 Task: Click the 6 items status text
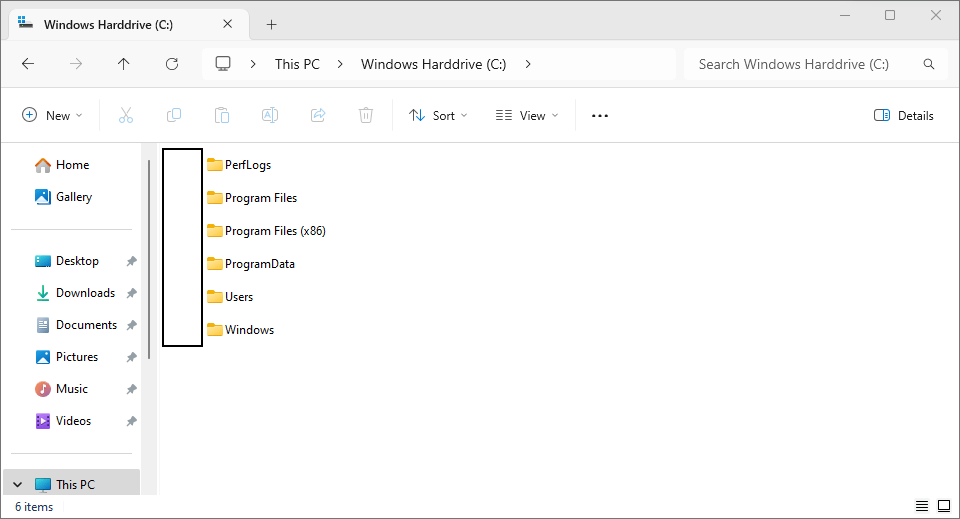click(34, 507)
